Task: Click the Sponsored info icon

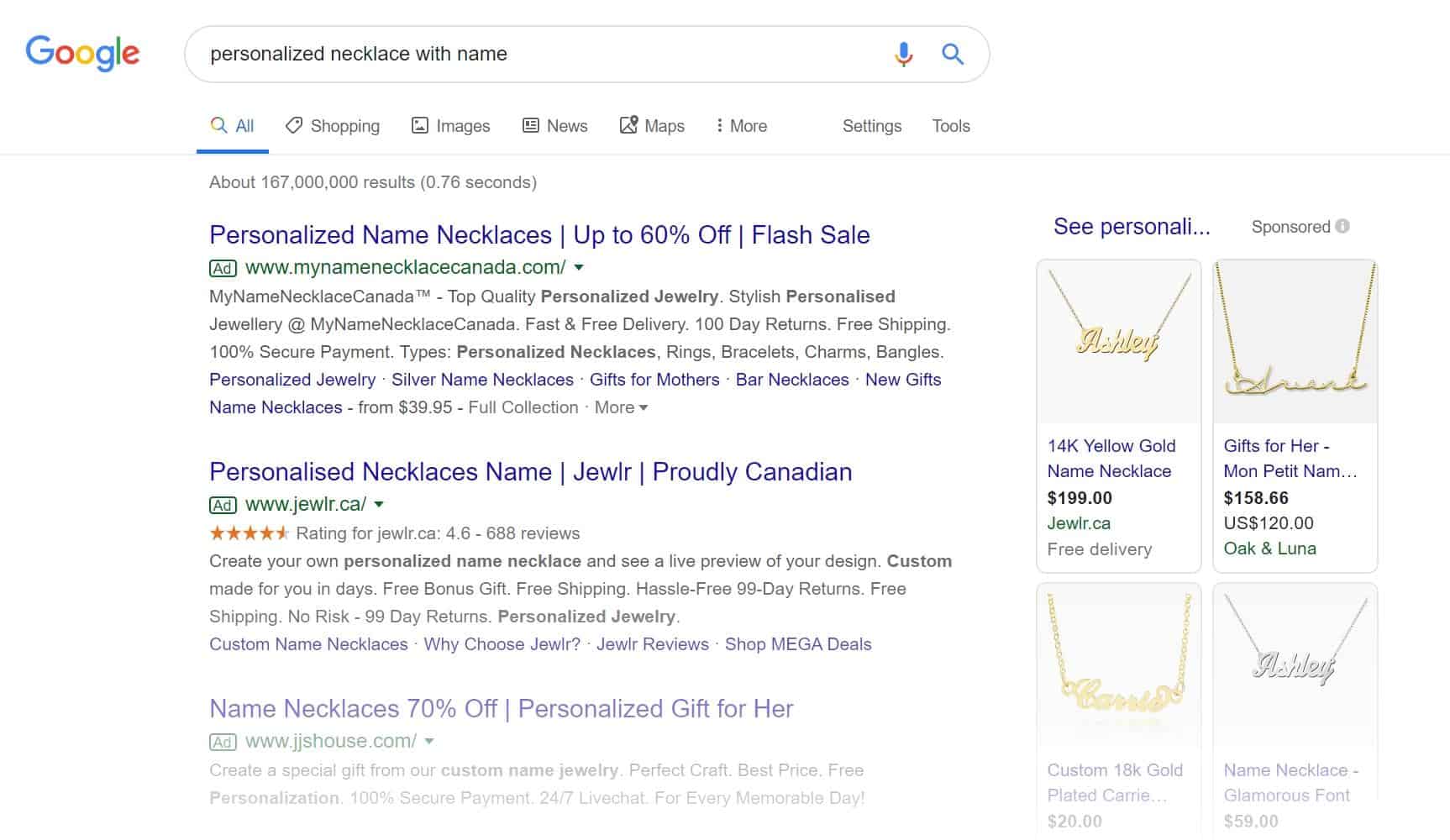Action: 1342,226
